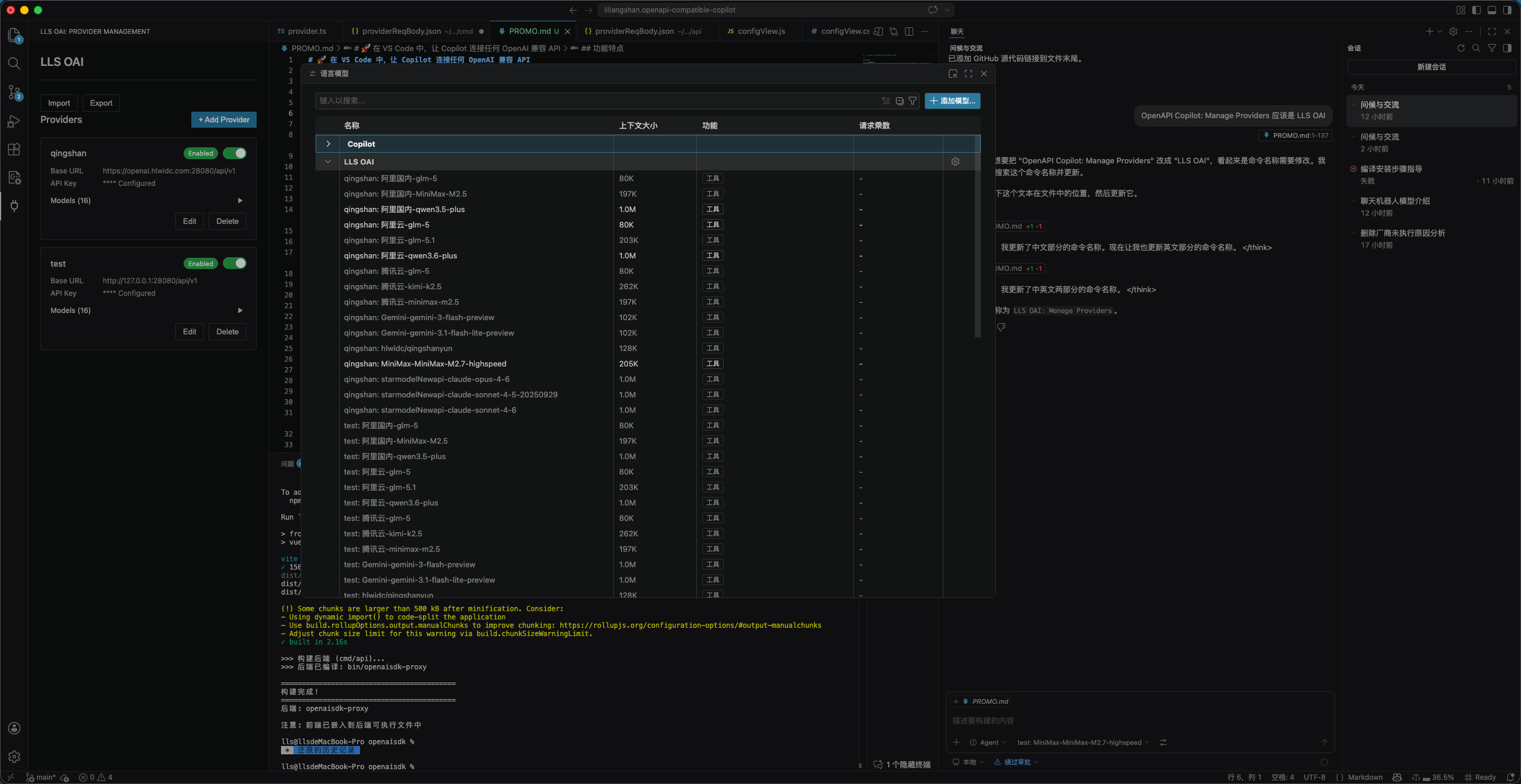Switch to the provider.ts tab
The height and width of the screenshot is (784, 1521).
point(306,31)
